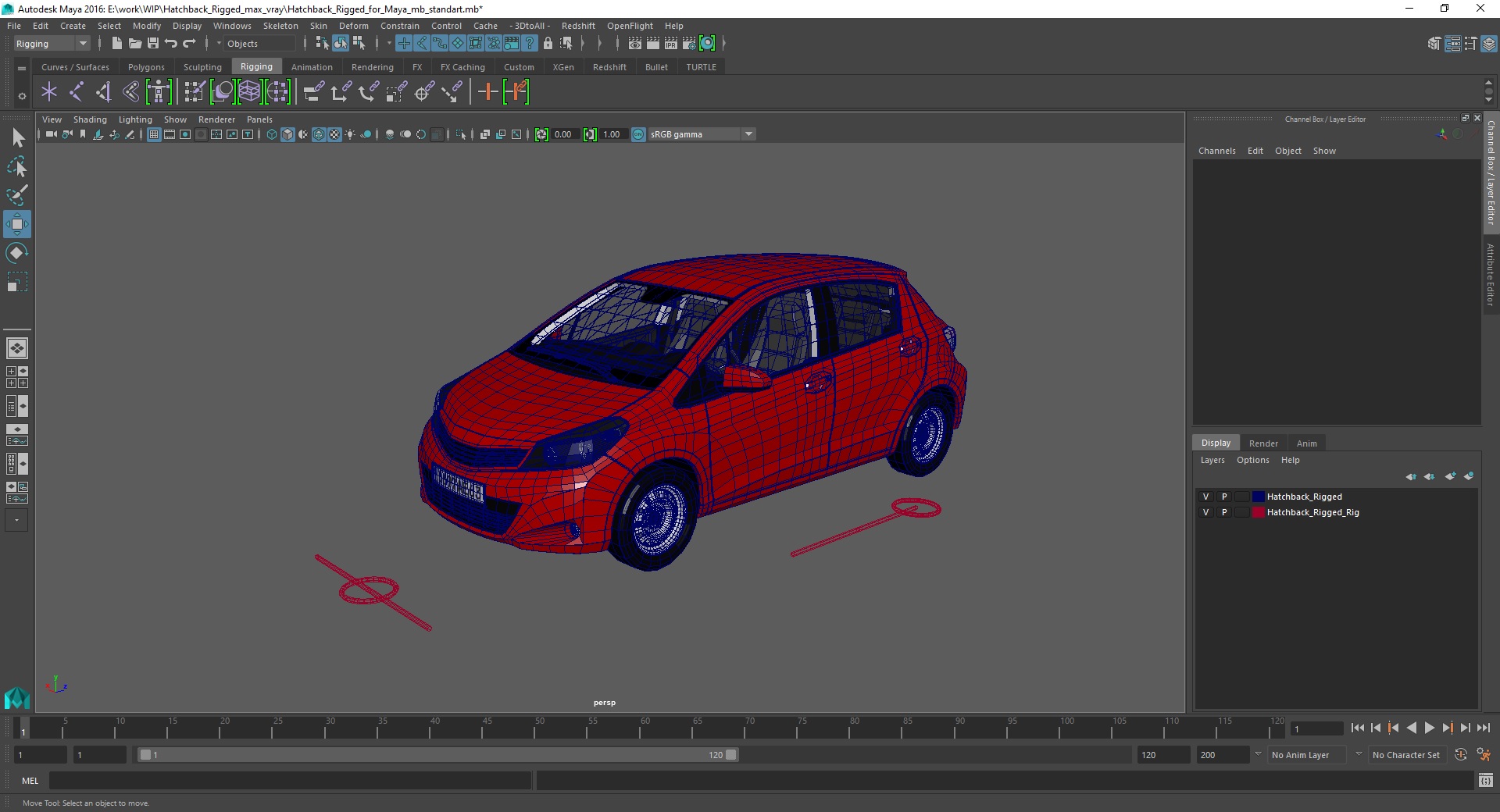
Task: Toggle display type box of Hatchback_Rigged layer
Action: coord(1241,497)
